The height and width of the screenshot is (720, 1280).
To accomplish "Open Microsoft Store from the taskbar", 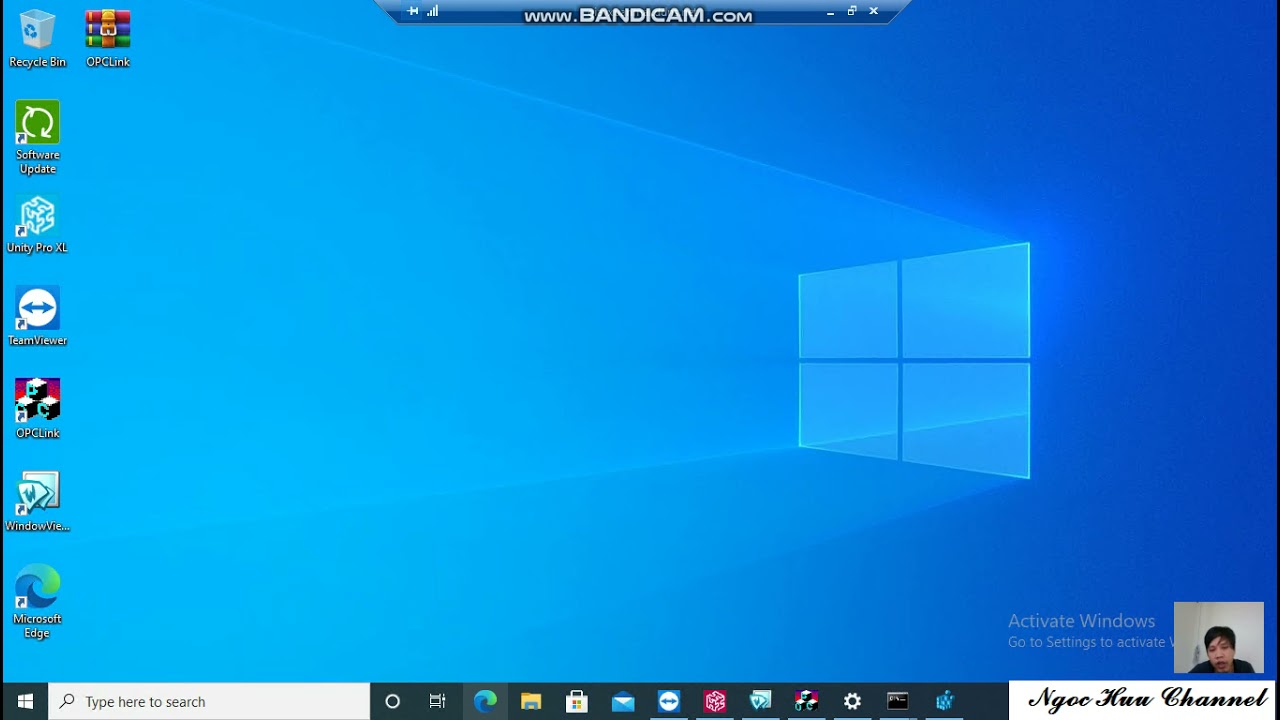I will [x=577, y=702].
